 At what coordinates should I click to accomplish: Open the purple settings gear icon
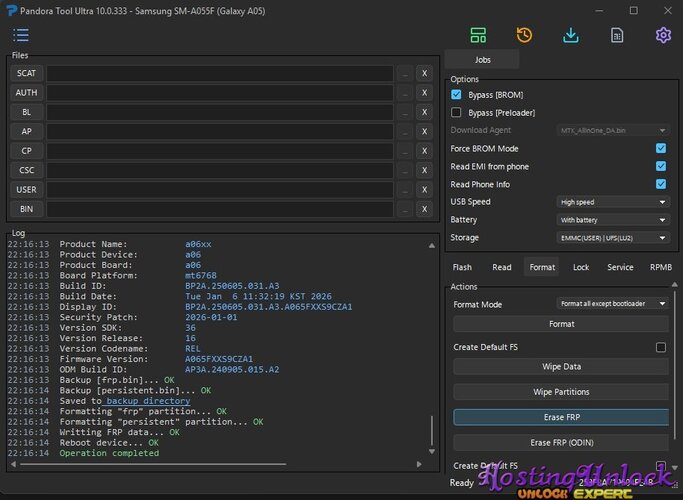(663, 35)
